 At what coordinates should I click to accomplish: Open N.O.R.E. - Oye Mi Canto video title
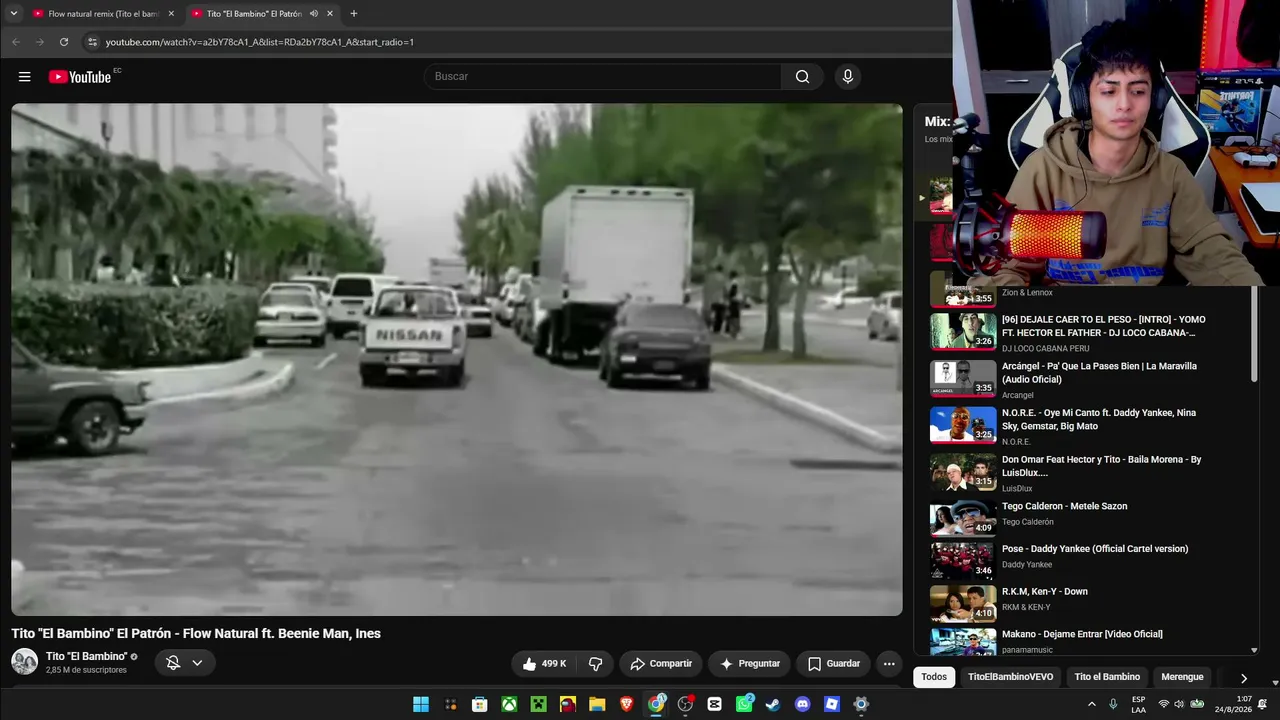(x=1098, y=419)
